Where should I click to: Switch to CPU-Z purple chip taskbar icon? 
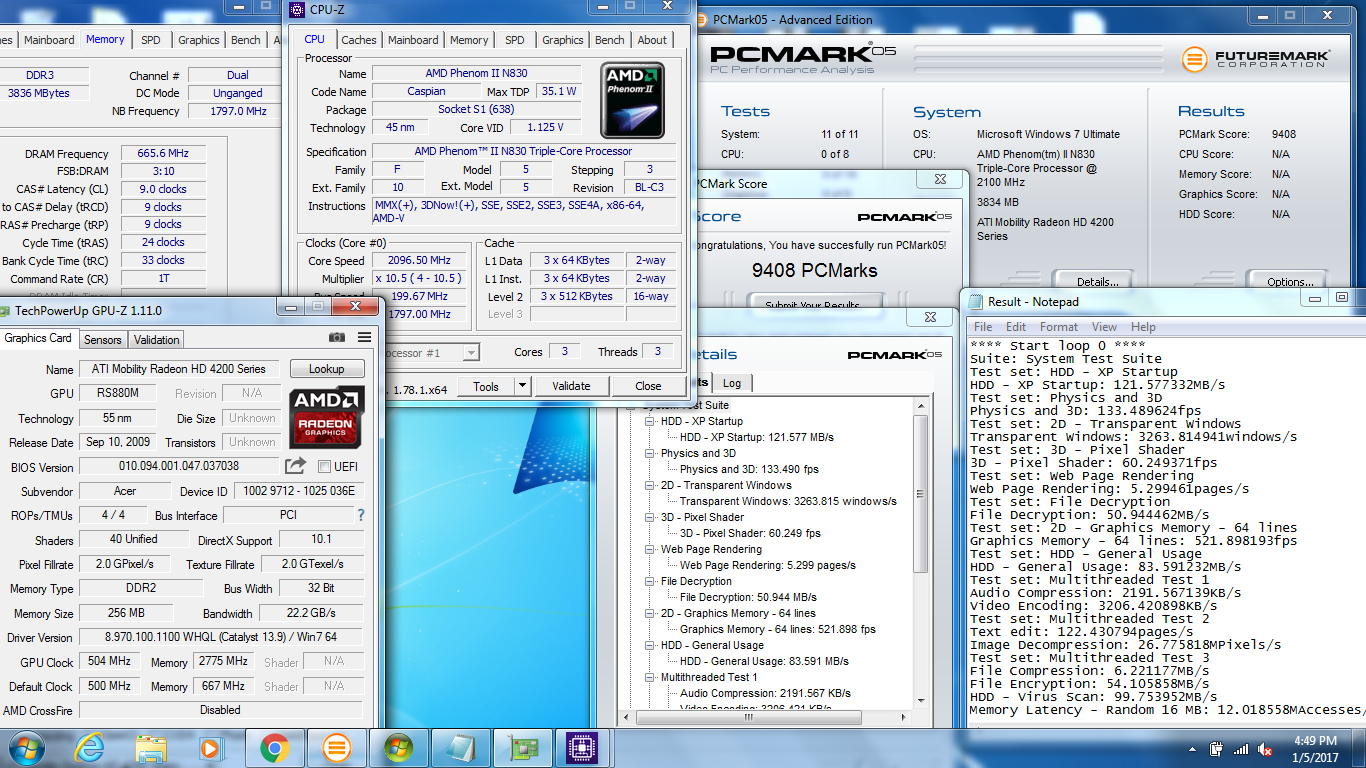click(582, 747)
